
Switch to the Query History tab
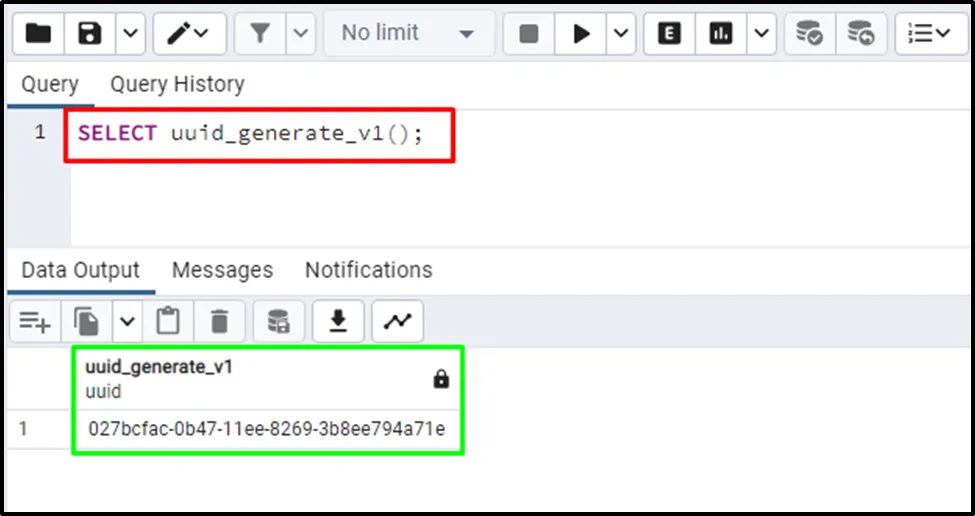(x=177, y=85)
